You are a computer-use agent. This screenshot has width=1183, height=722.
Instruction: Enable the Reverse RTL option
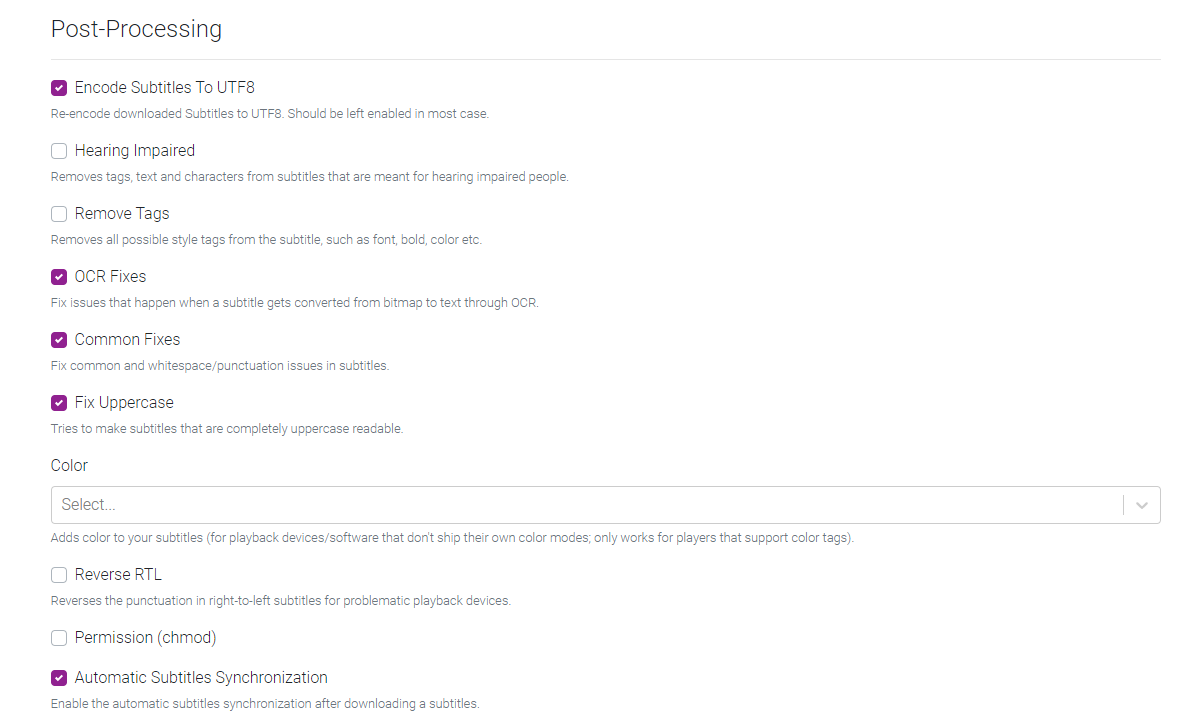[58, 574]
